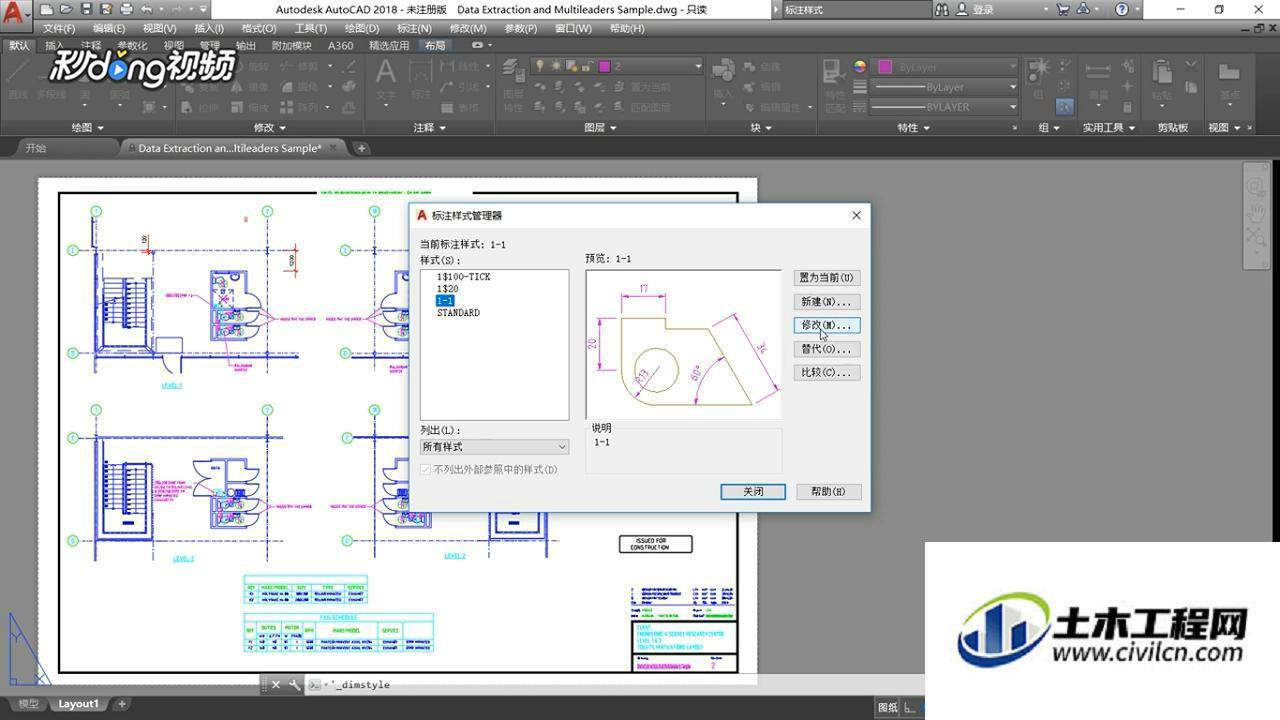
Task: Click the 替代(O)... button
Action: click(x=826, y=349)
